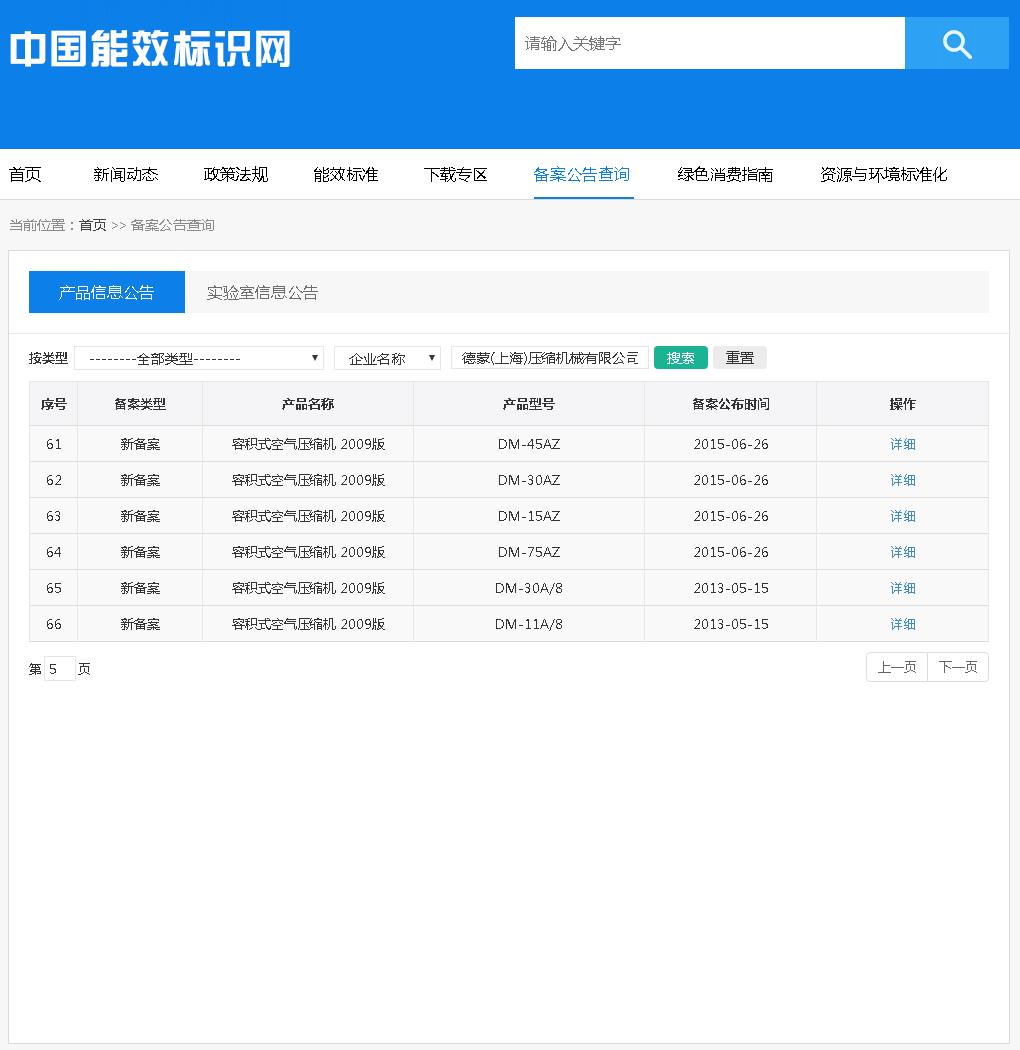
Task: Click the 备案公告查询 breadcrumb text
Action: (173, 225)
